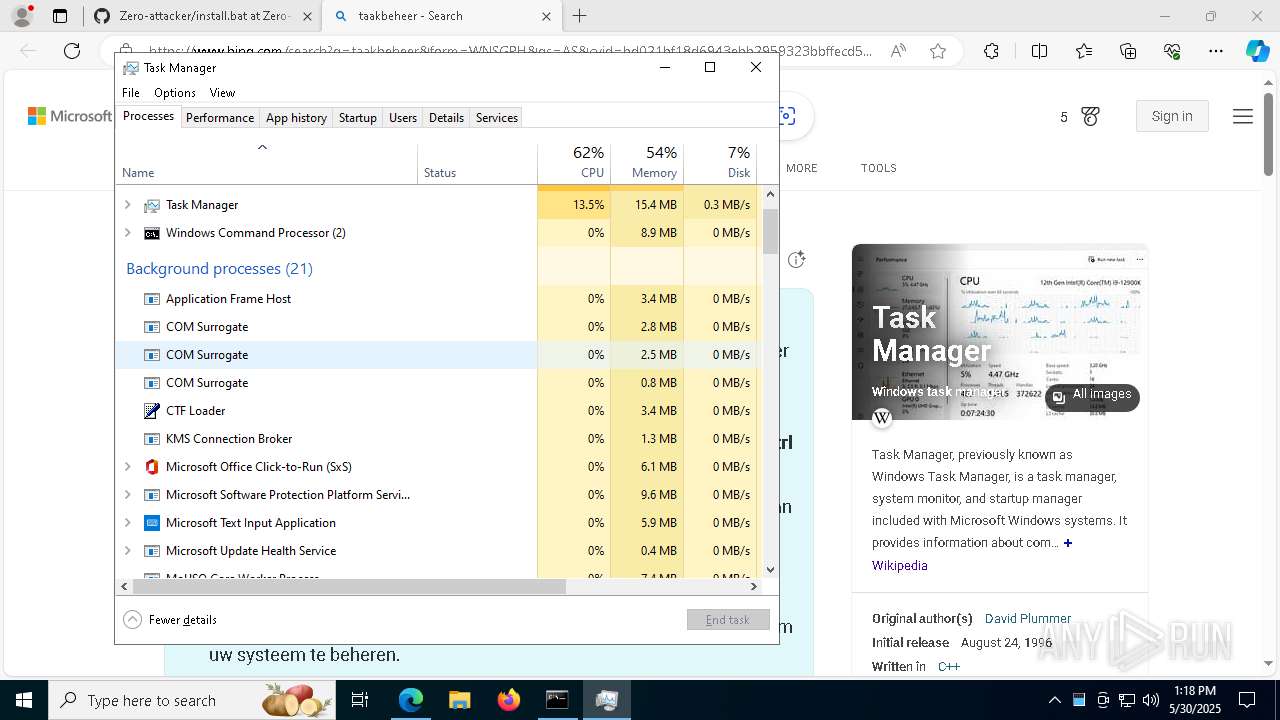
Task: Select the CTF Loader process icon
Action: pos(152,411)
